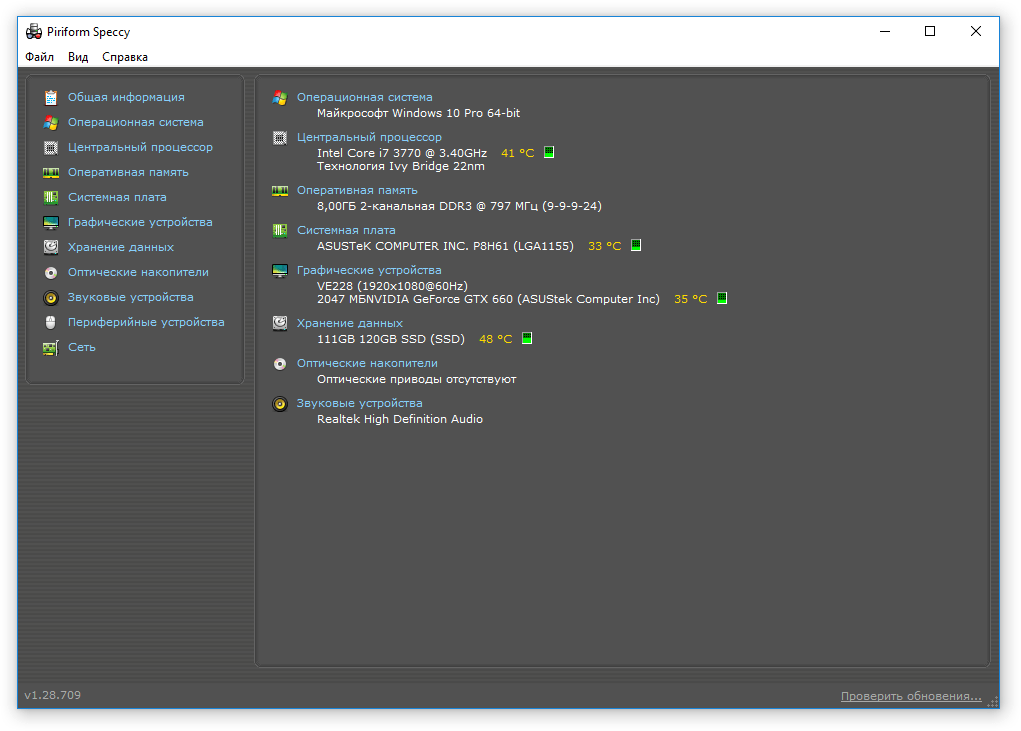The height and width of the screenshot is (731, 1021).
Task: Click the version label v1.28.709
Action: click(x=53, y=695)
